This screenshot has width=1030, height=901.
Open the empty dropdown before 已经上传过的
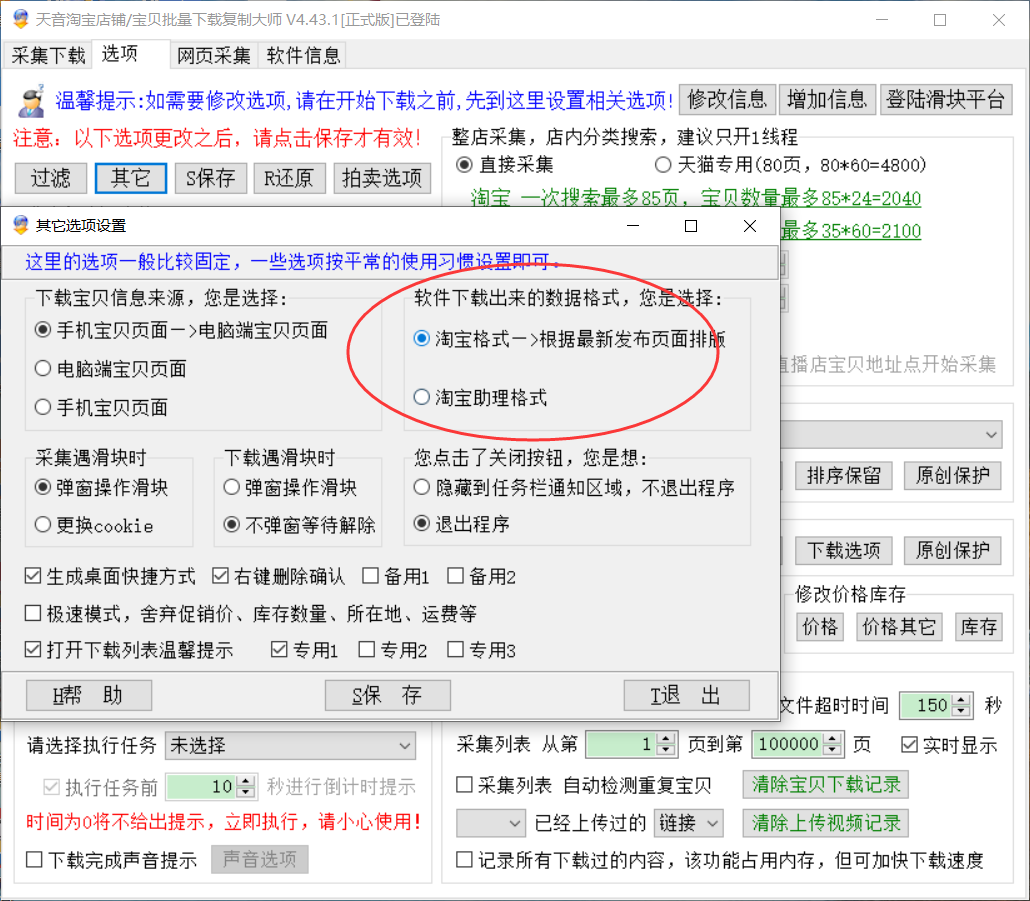point(490,823)
